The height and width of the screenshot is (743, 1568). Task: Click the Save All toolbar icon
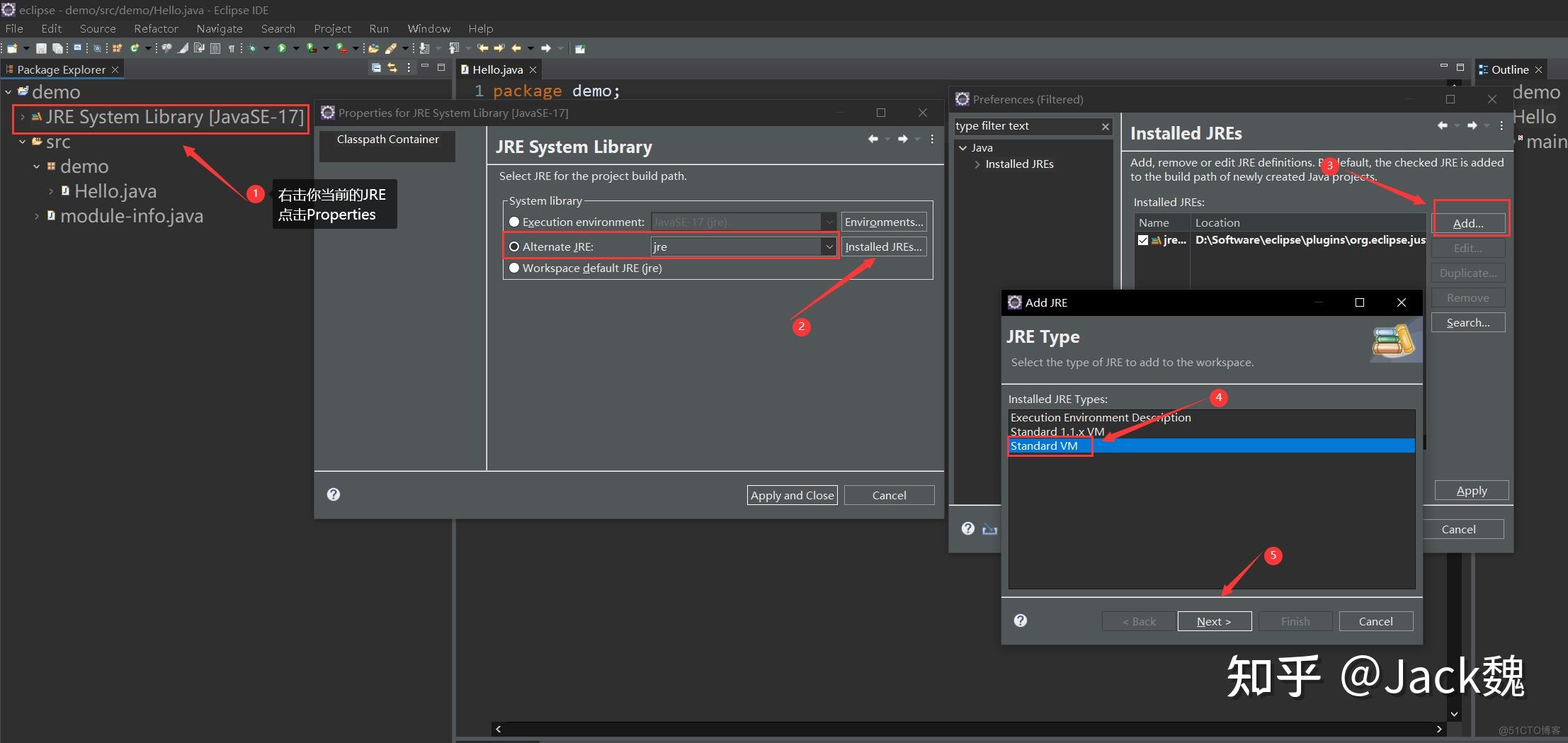coord(57,48)
